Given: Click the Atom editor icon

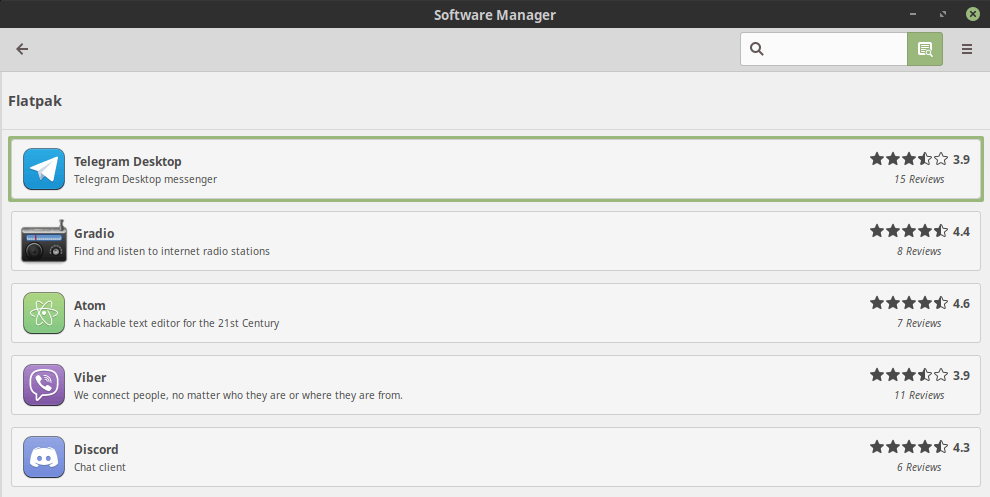Looking at the screenshot, I should [44, 313].
